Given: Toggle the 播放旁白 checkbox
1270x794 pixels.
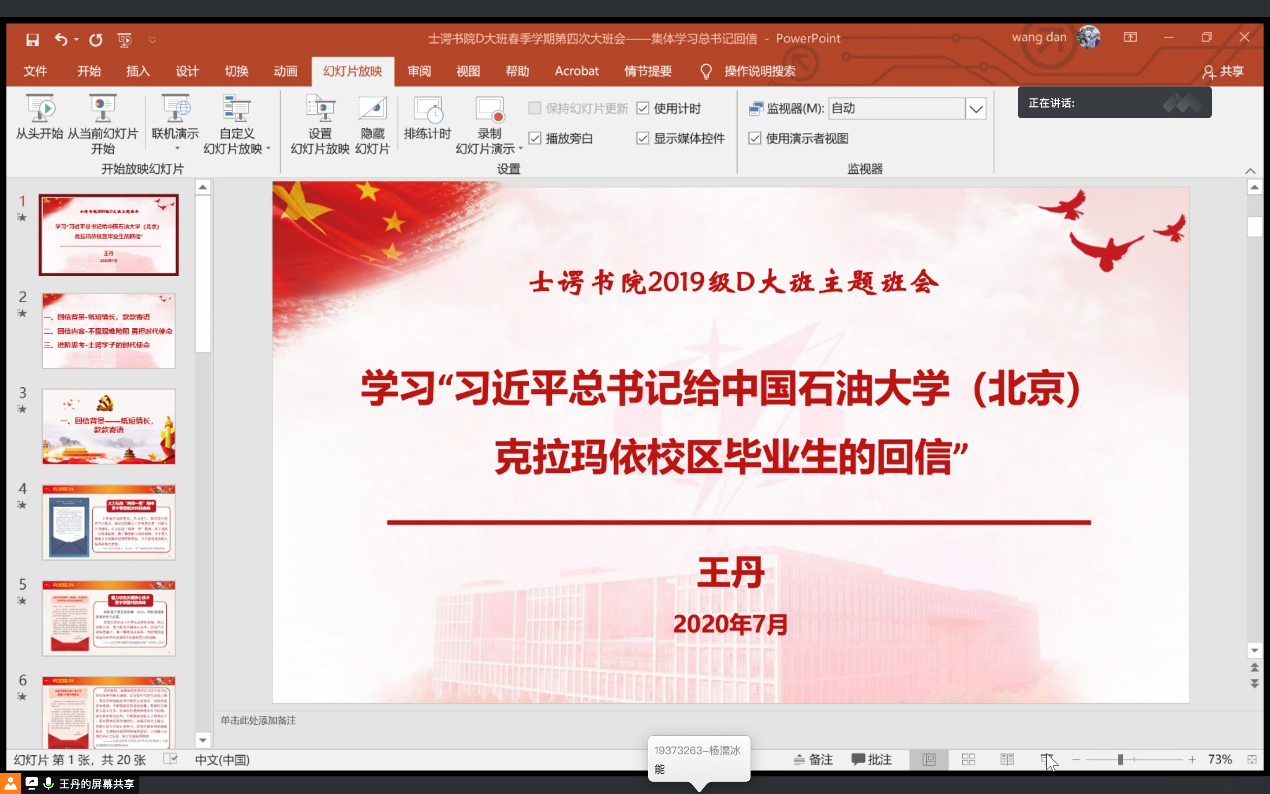Looking at the screenshot, I should point(535,138).
